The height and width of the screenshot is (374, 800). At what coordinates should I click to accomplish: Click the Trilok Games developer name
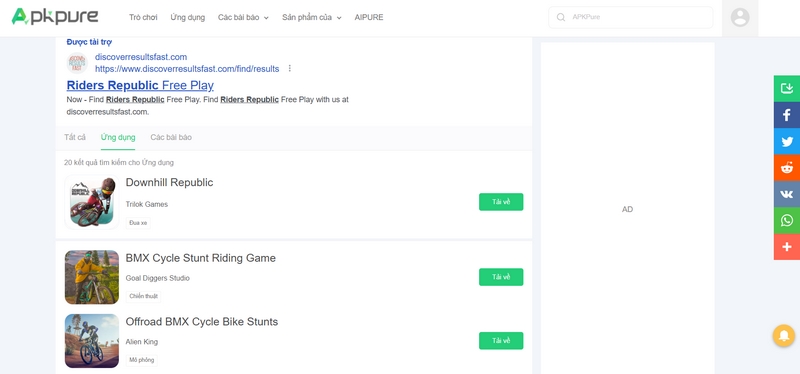pos(147,205)
